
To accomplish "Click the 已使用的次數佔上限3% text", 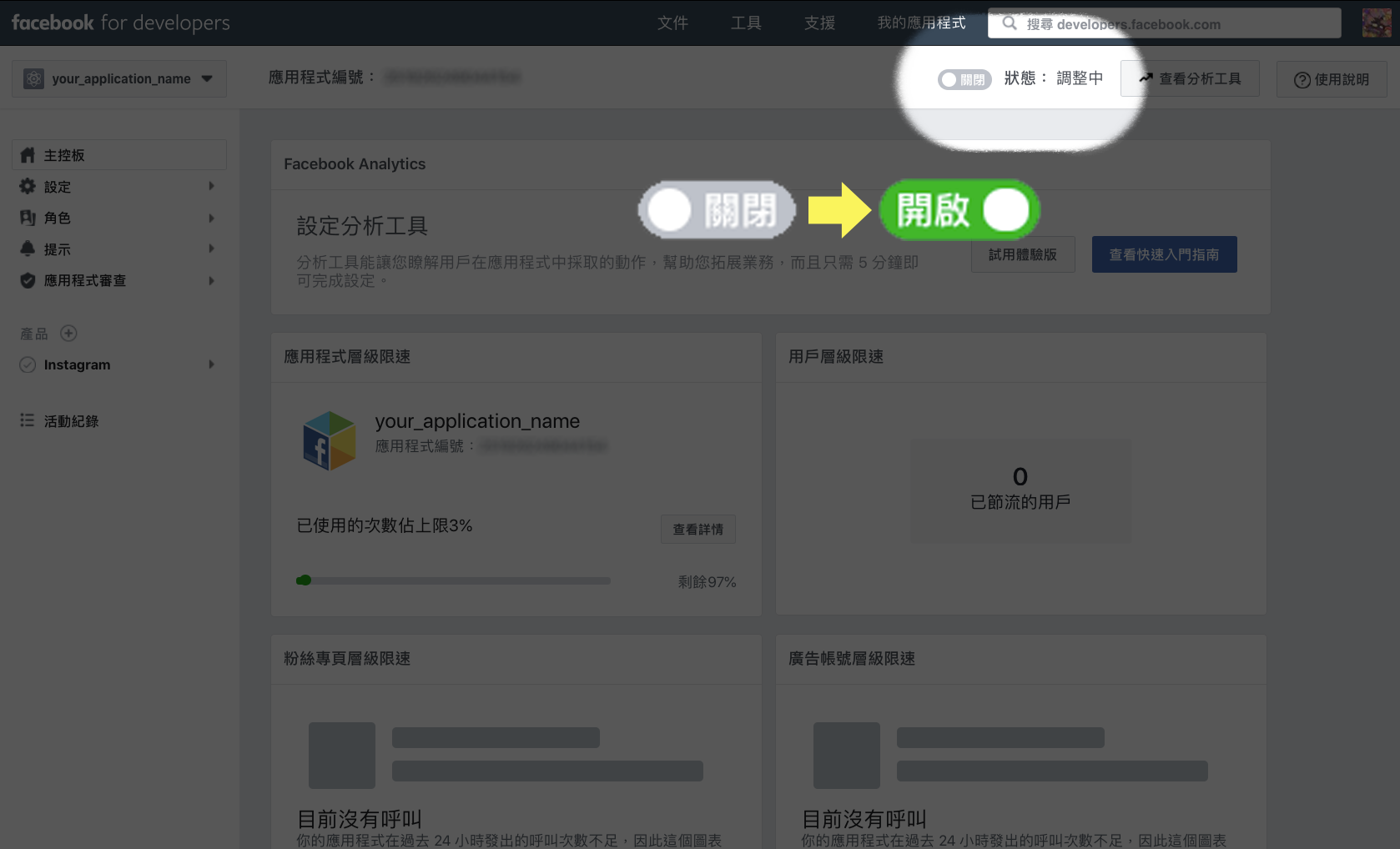I will [385, 525].
